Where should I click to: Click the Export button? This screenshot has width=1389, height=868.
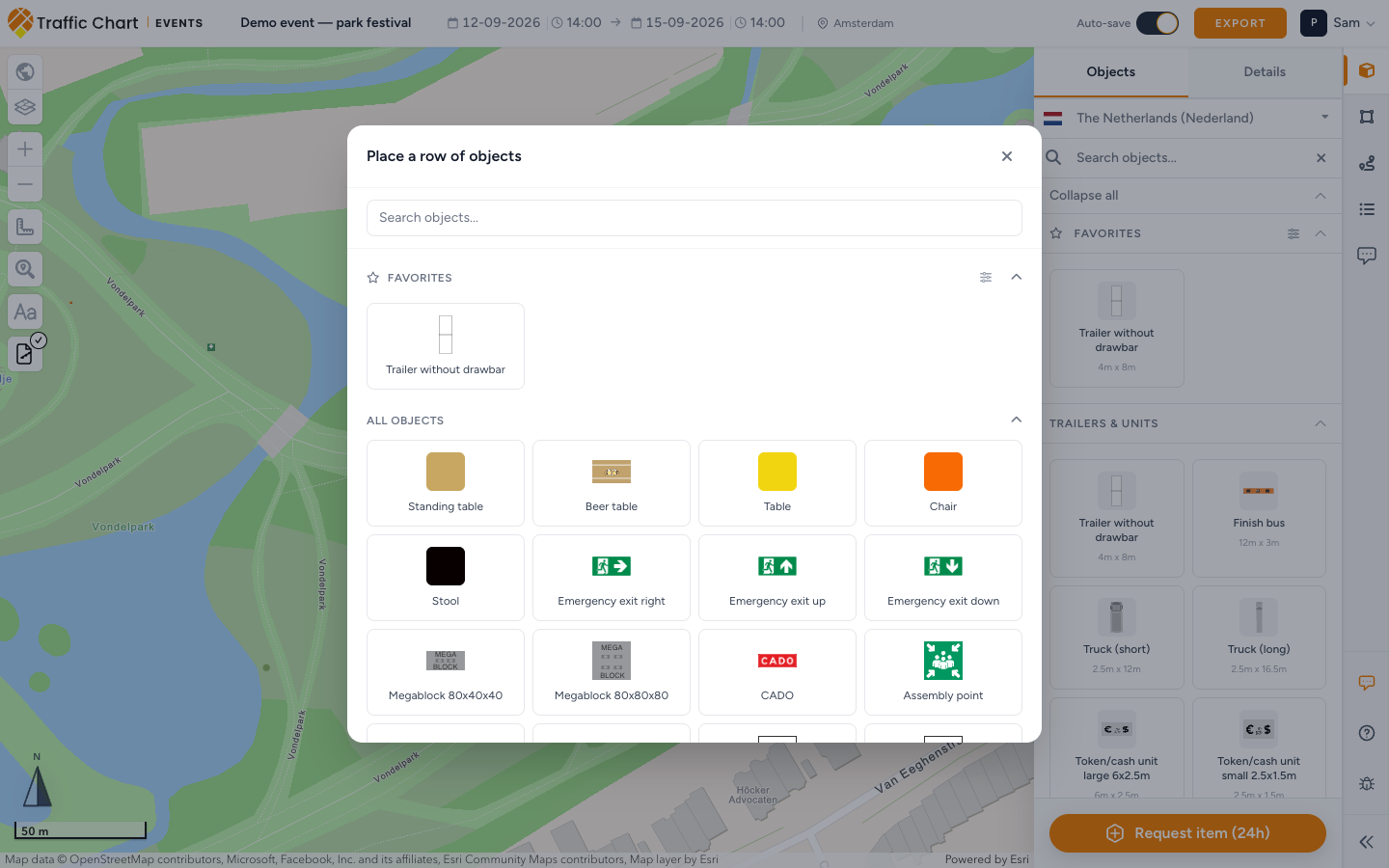coord(1240,23)
